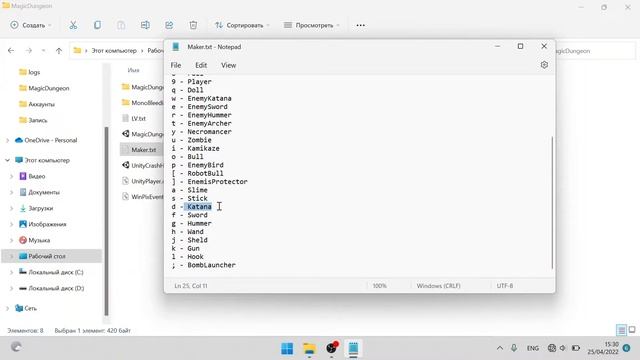Open the Notepad Edit menu

coord(201,65)
